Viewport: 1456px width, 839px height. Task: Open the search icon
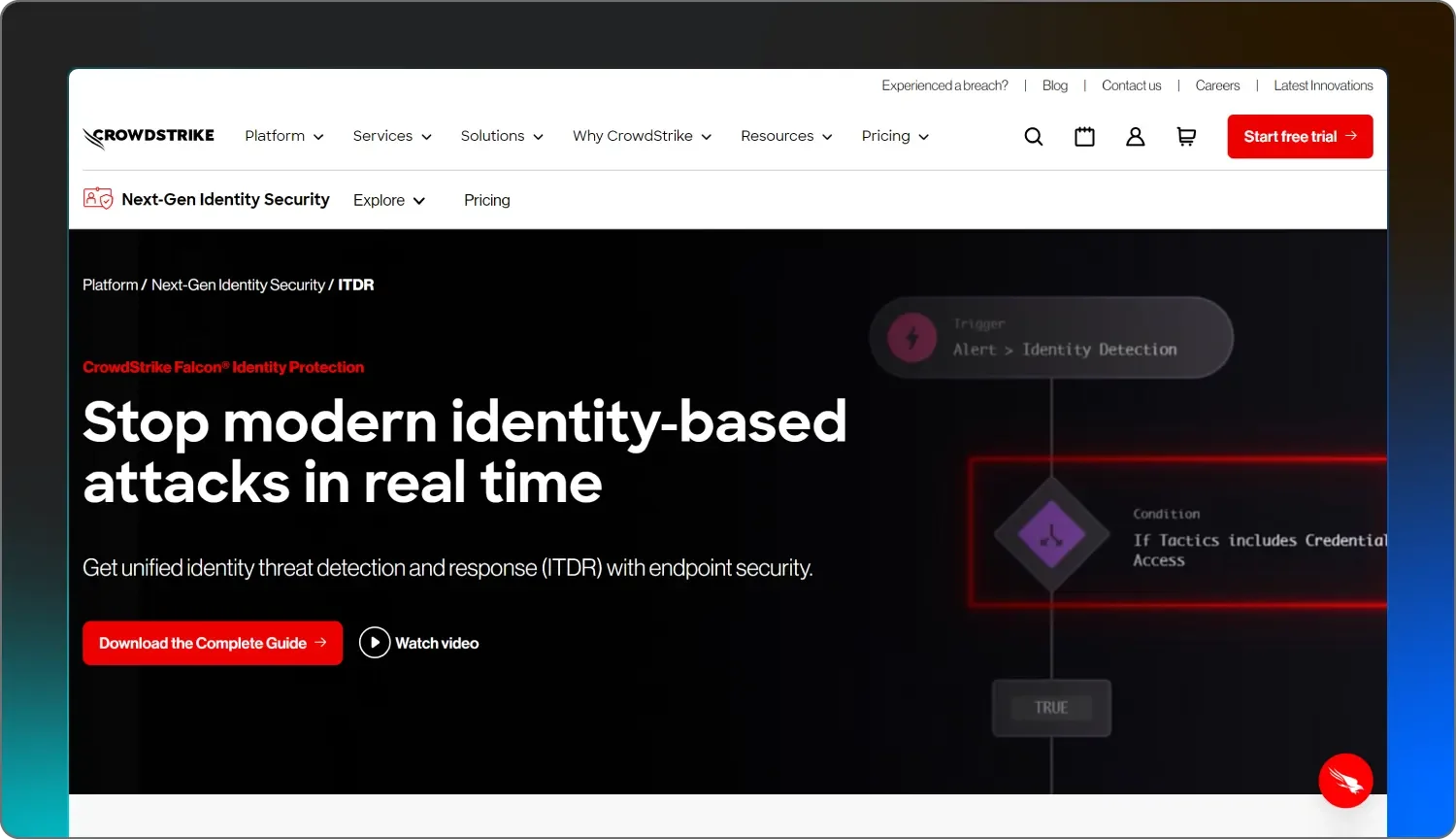[x=1034, y=137]
